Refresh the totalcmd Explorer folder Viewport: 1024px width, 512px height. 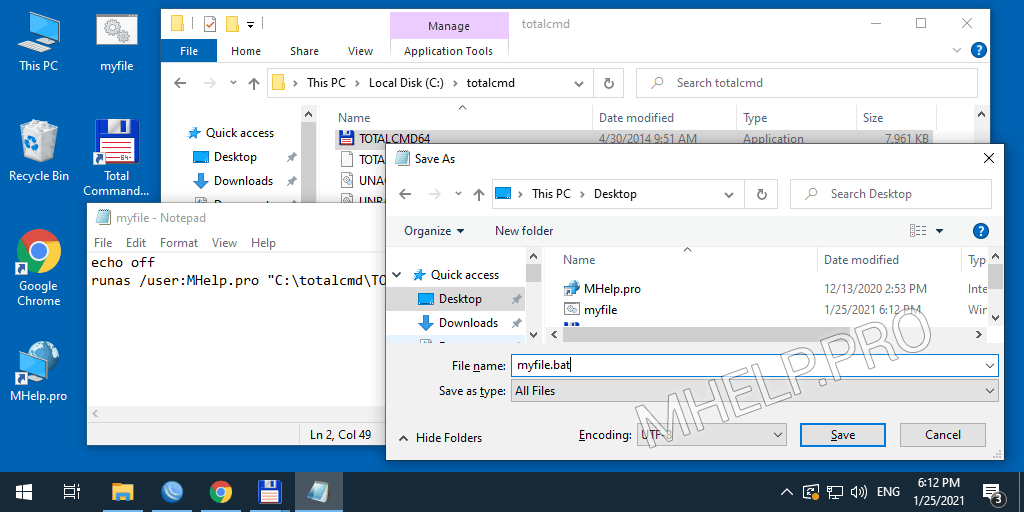point(609,83)
